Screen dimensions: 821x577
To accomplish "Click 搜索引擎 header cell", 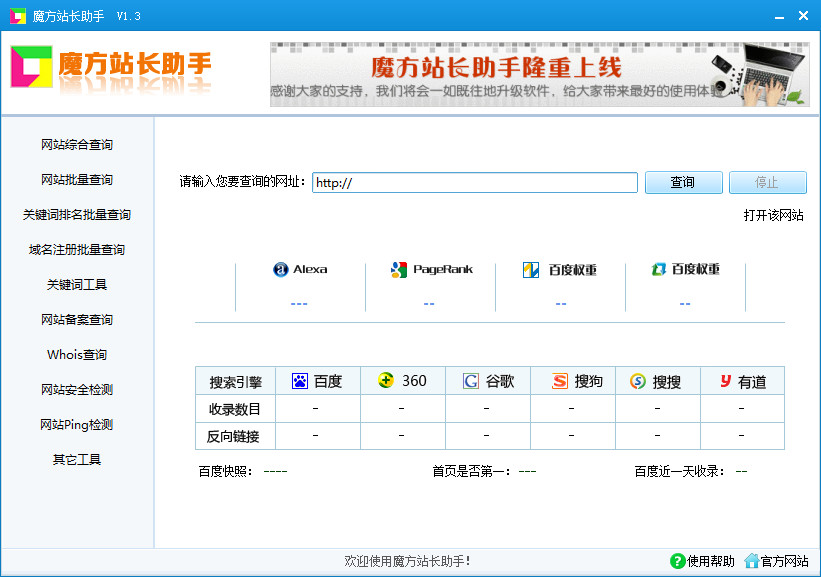I will pyautogui.click(x=235, y=381).
